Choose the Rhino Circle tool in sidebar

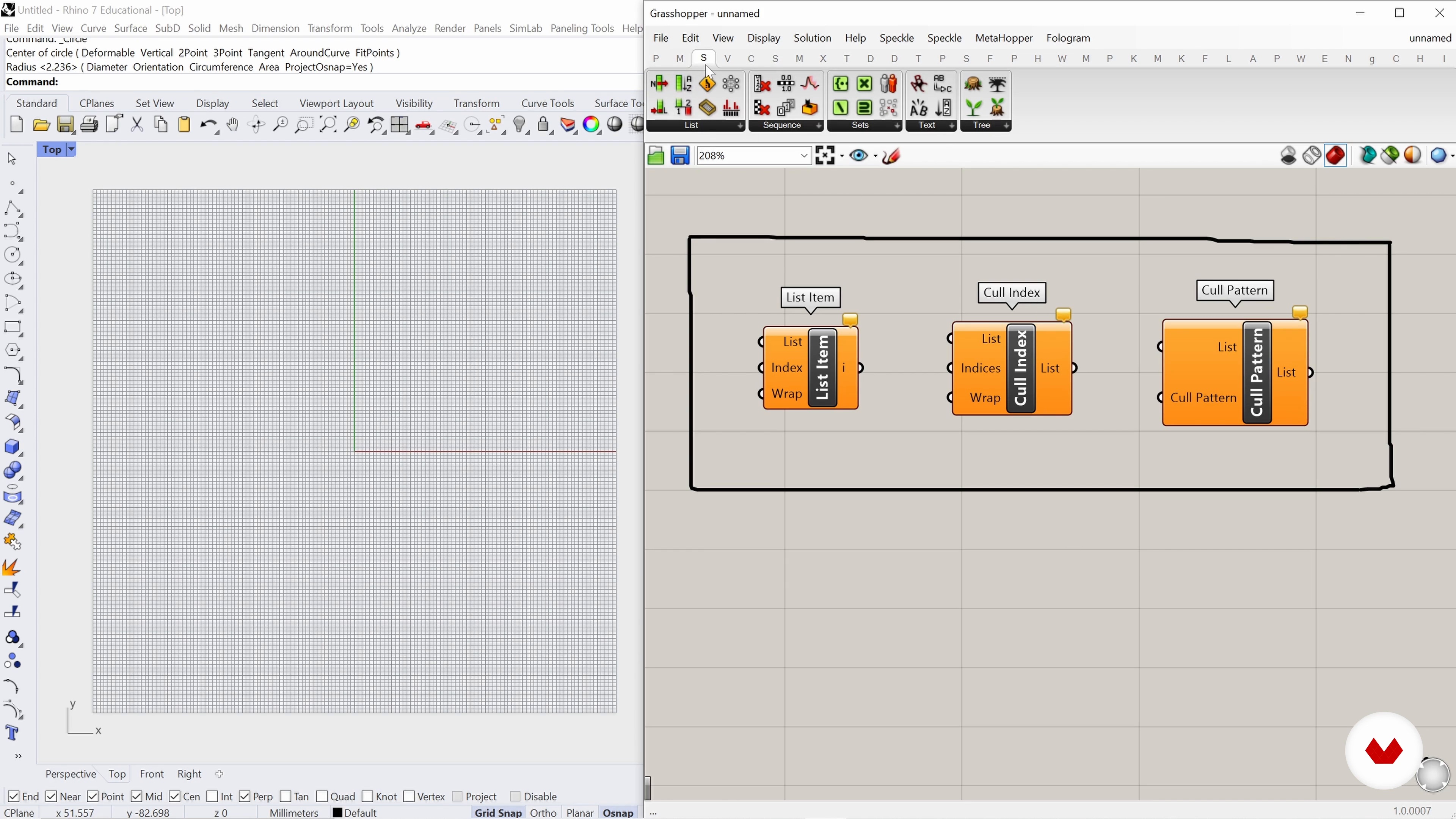tap(13, 255)
